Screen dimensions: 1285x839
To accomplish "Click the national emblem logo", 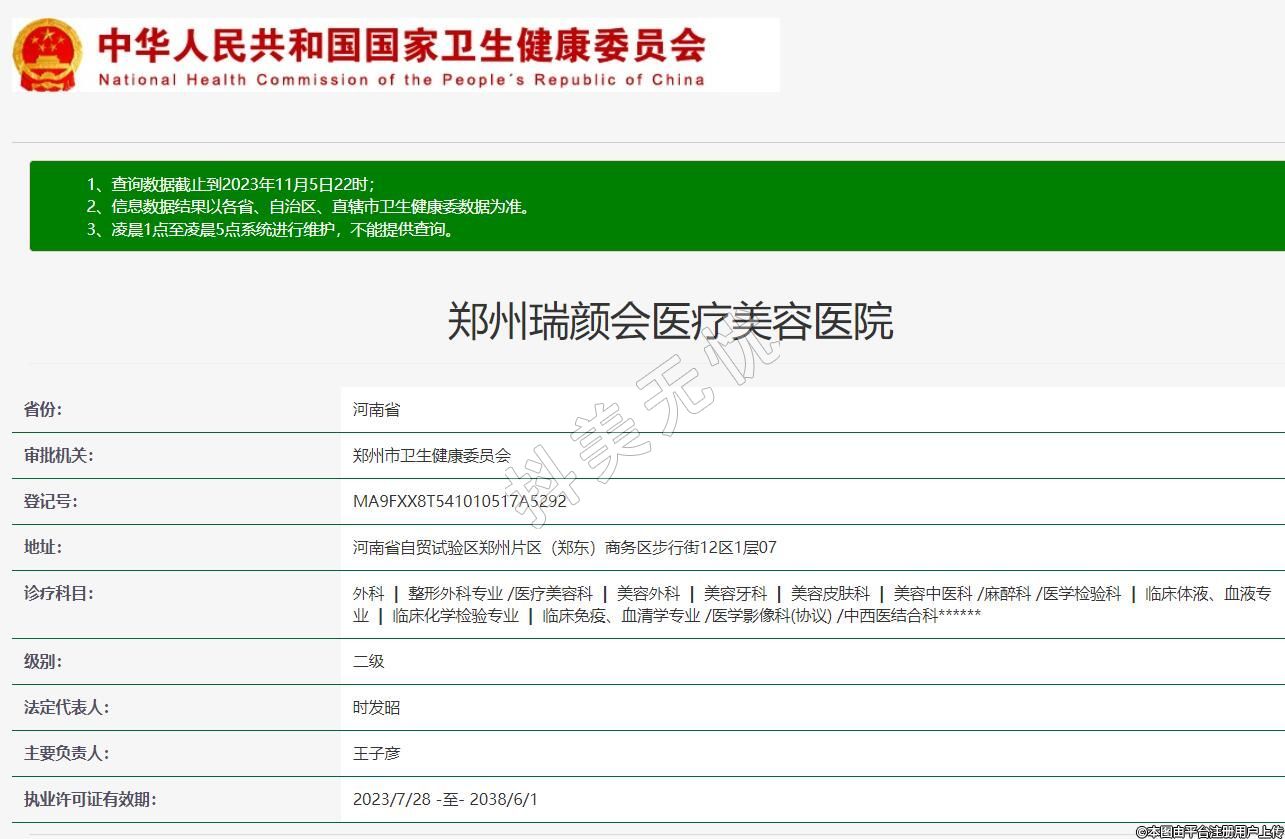I will 47,54.
